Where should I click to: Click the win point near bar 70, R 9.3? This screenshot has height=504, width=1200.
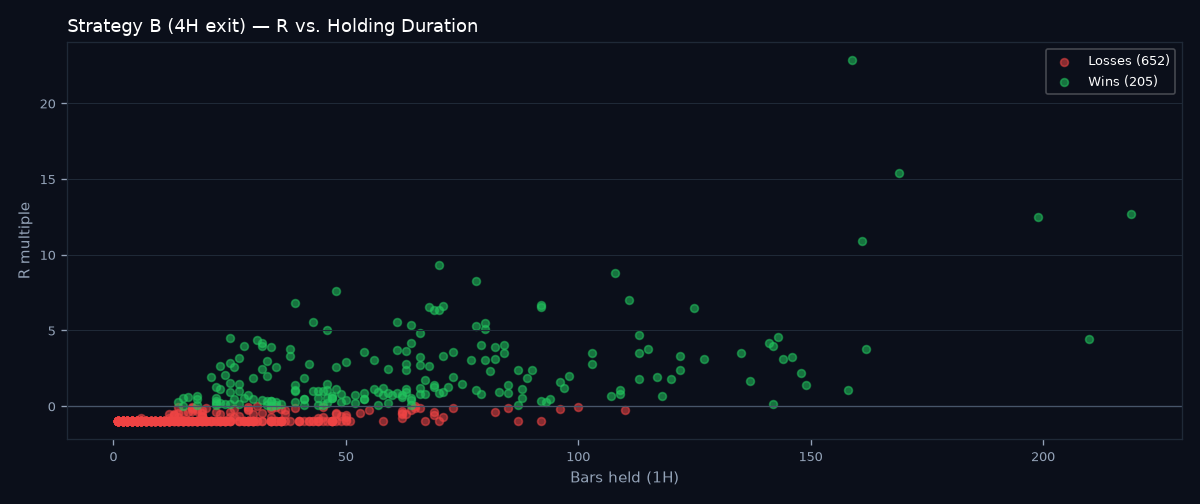439,265
